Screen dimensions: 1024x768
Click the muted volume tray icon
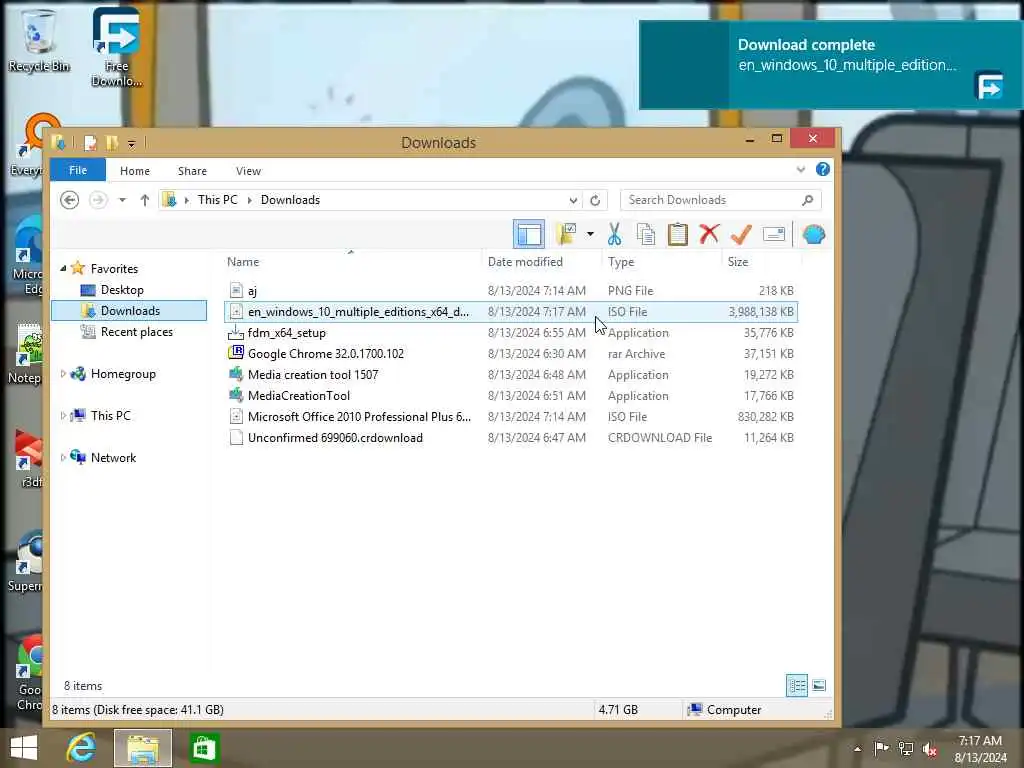(929, 749)
